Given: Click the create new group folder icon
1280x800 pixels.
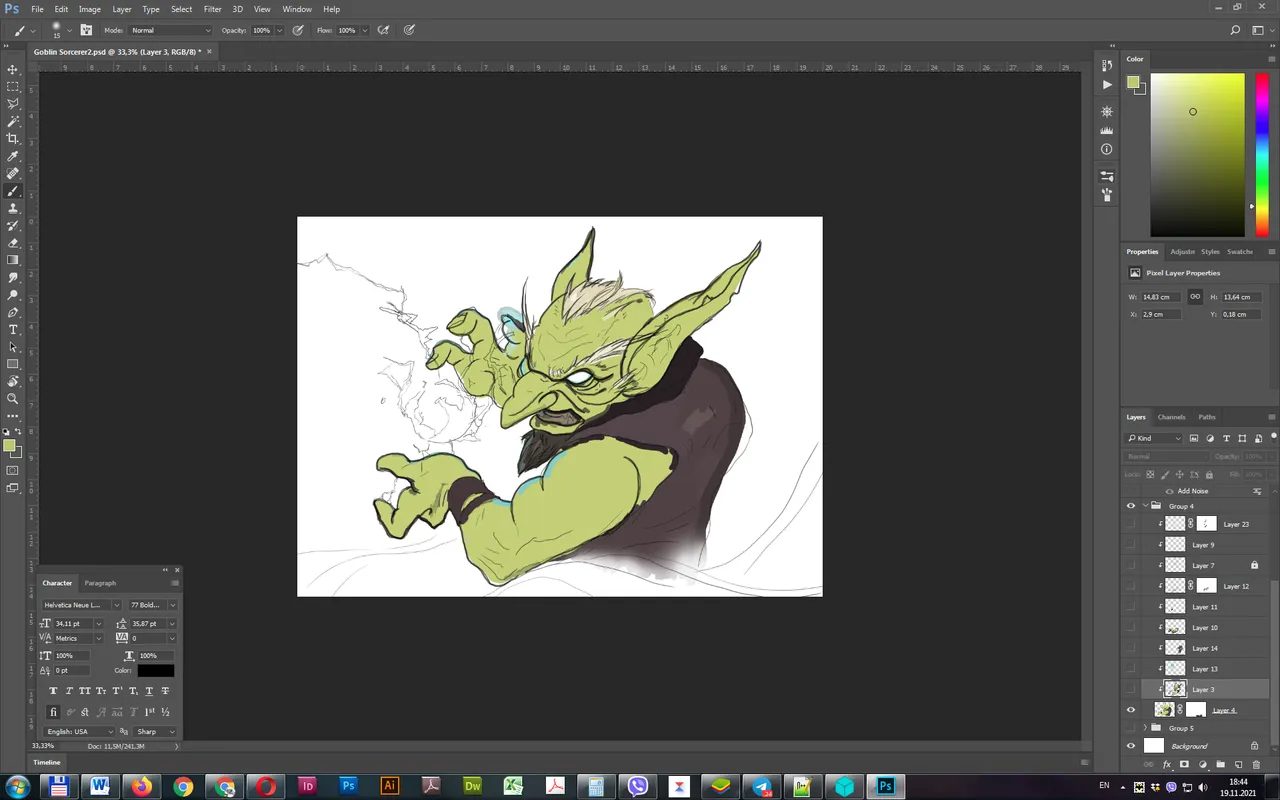Looking at the screenshot, I should tap(1221, 765).
